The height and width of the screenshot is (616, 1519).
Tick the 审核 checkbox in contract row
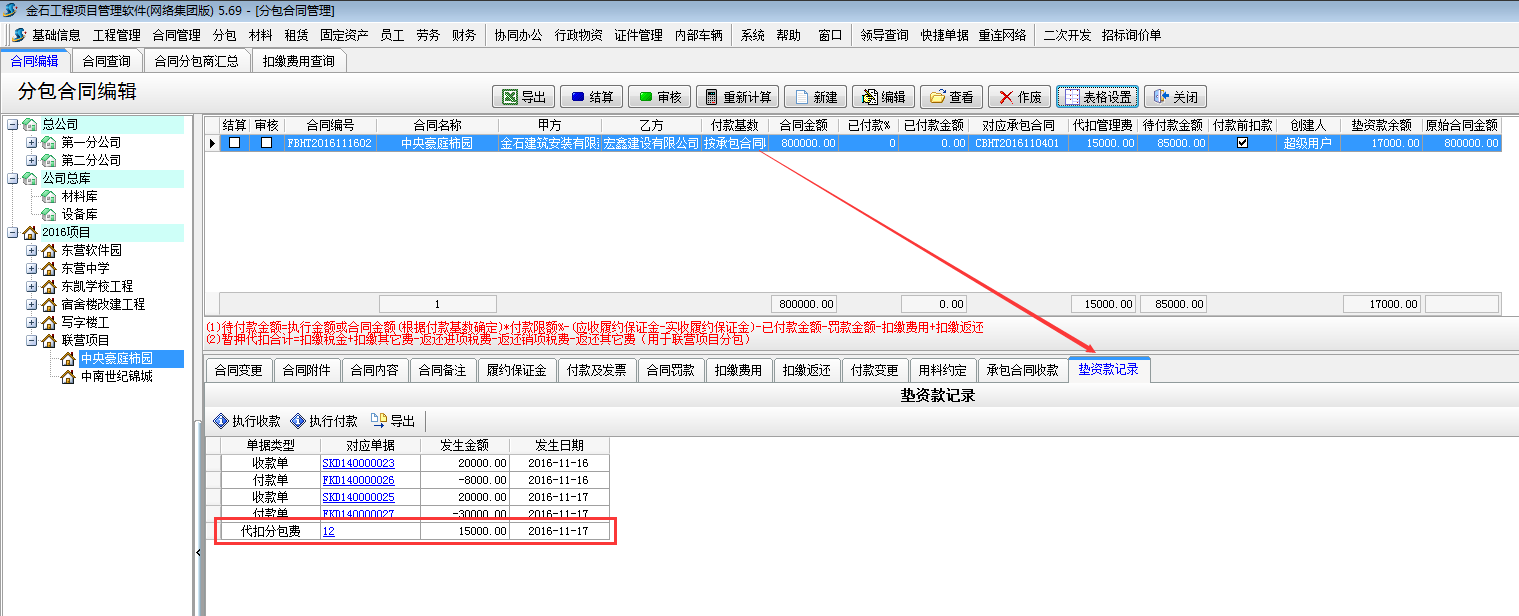[266, 143]
